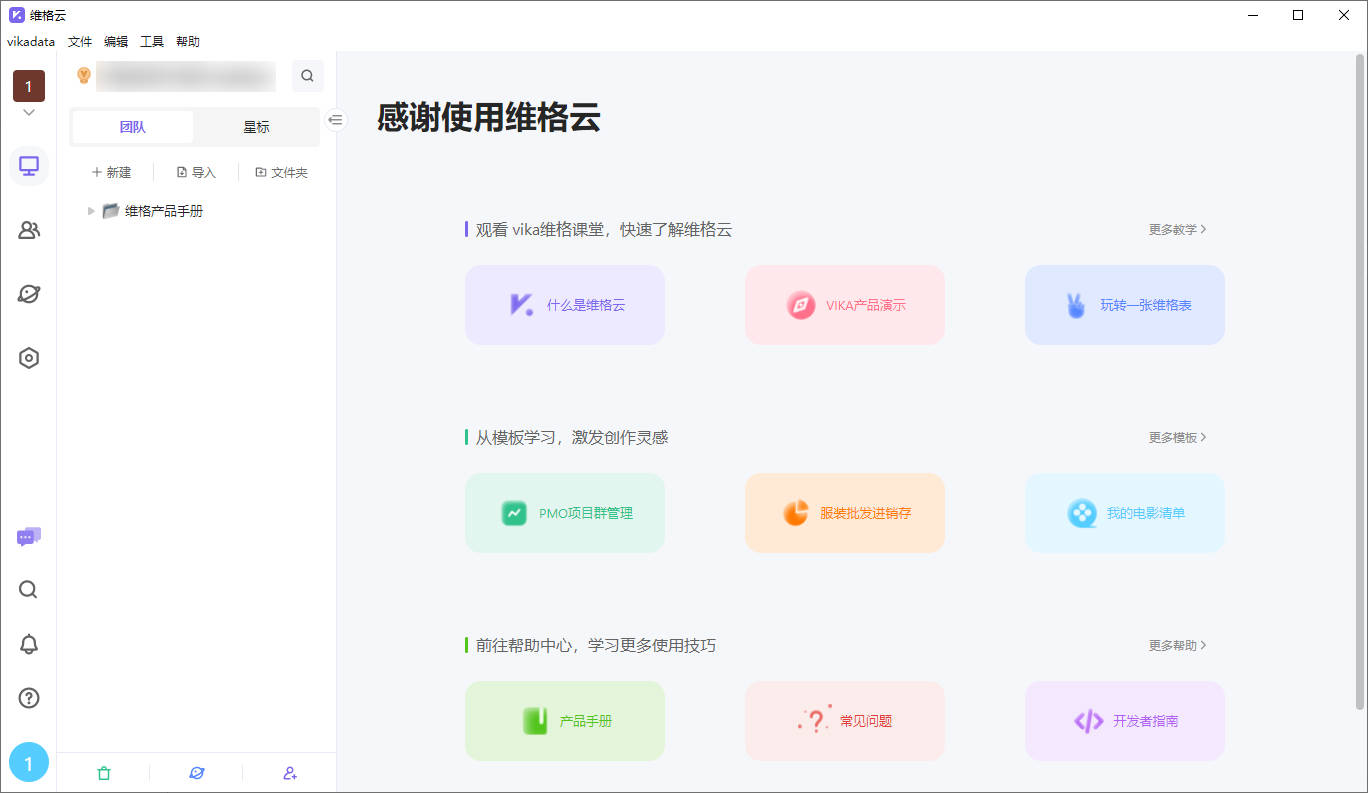This screenshot has height=793, width=1368.
Task: Expand the 维格产品手册 folder arrow
Action: click(x=92, y=211)
